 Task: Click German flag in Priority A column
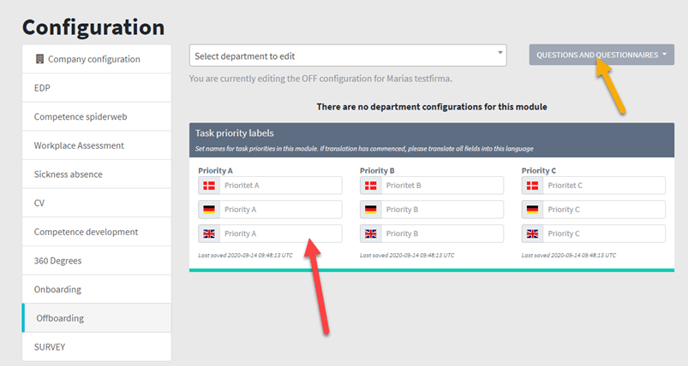209,210
